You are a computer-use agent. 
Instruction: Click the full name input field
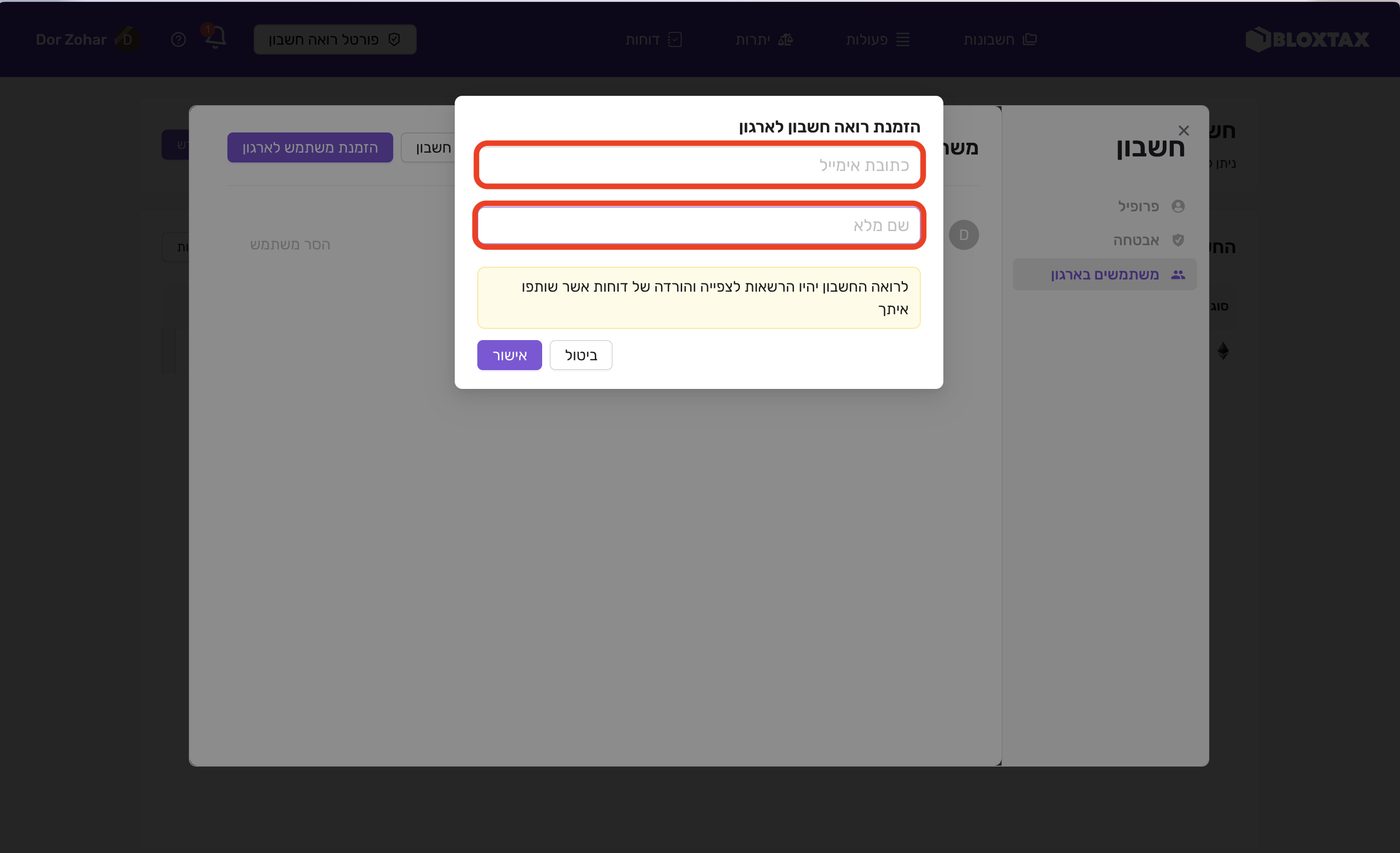click(699, 225)
